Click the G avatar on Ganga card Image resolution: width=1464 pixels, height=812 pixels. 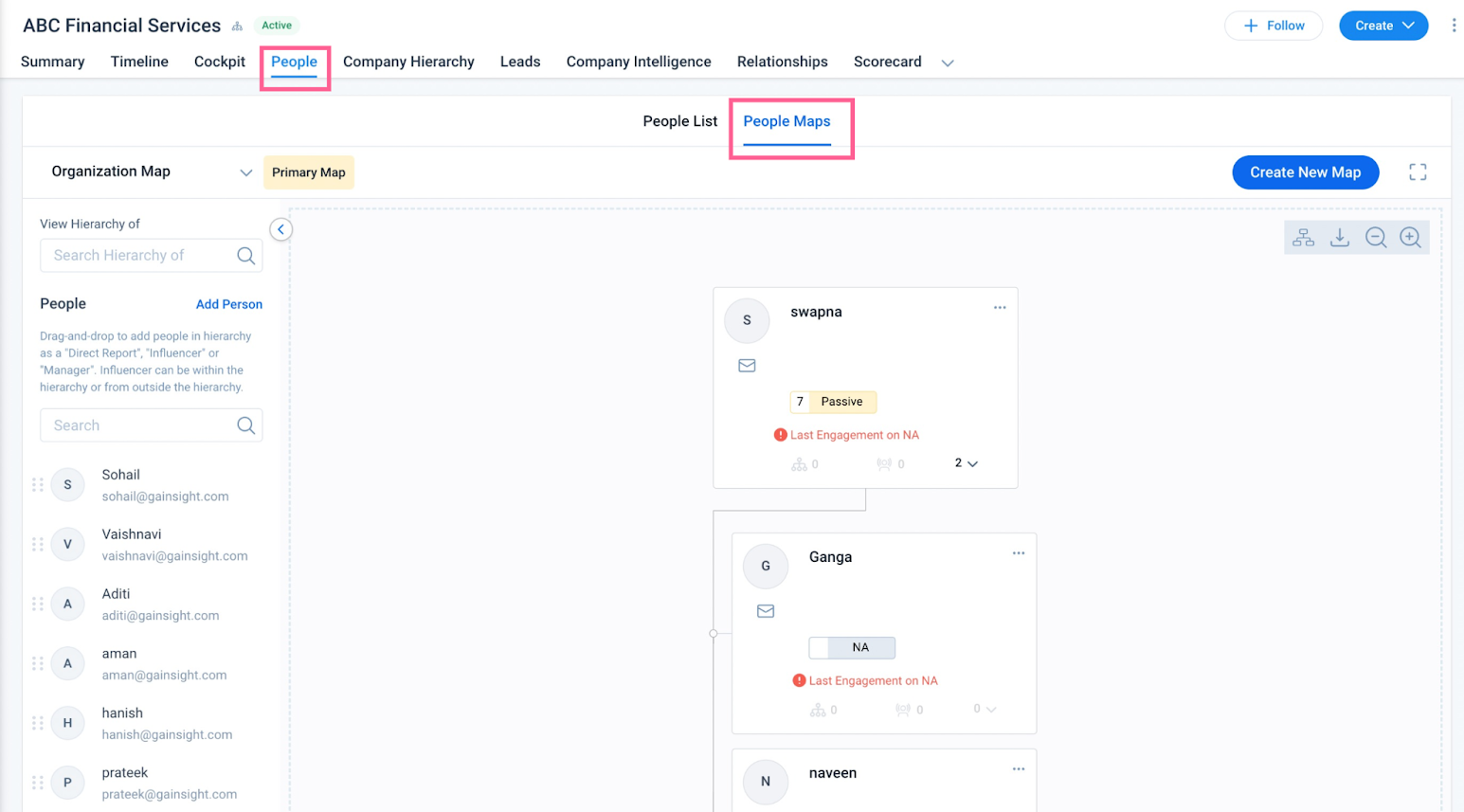[x=766, y=566]
